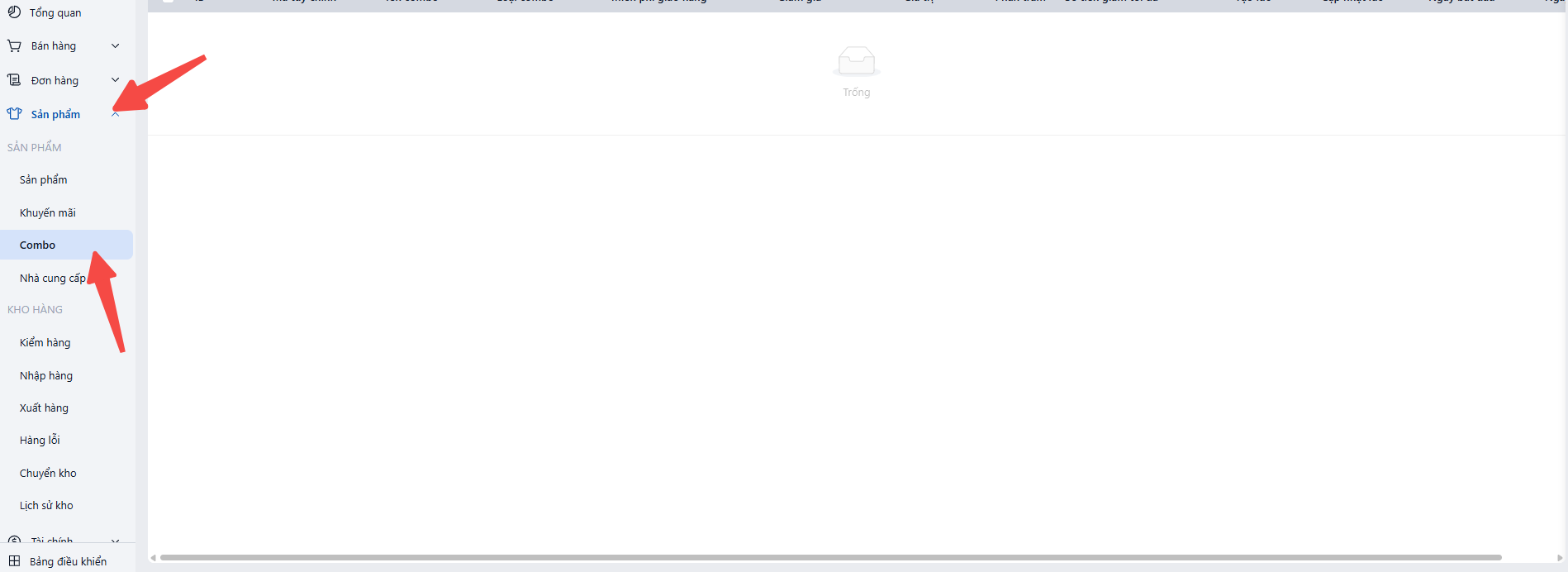
Task: Collapse the Sản phẩm menu chevron
Action: click(115, 115)
